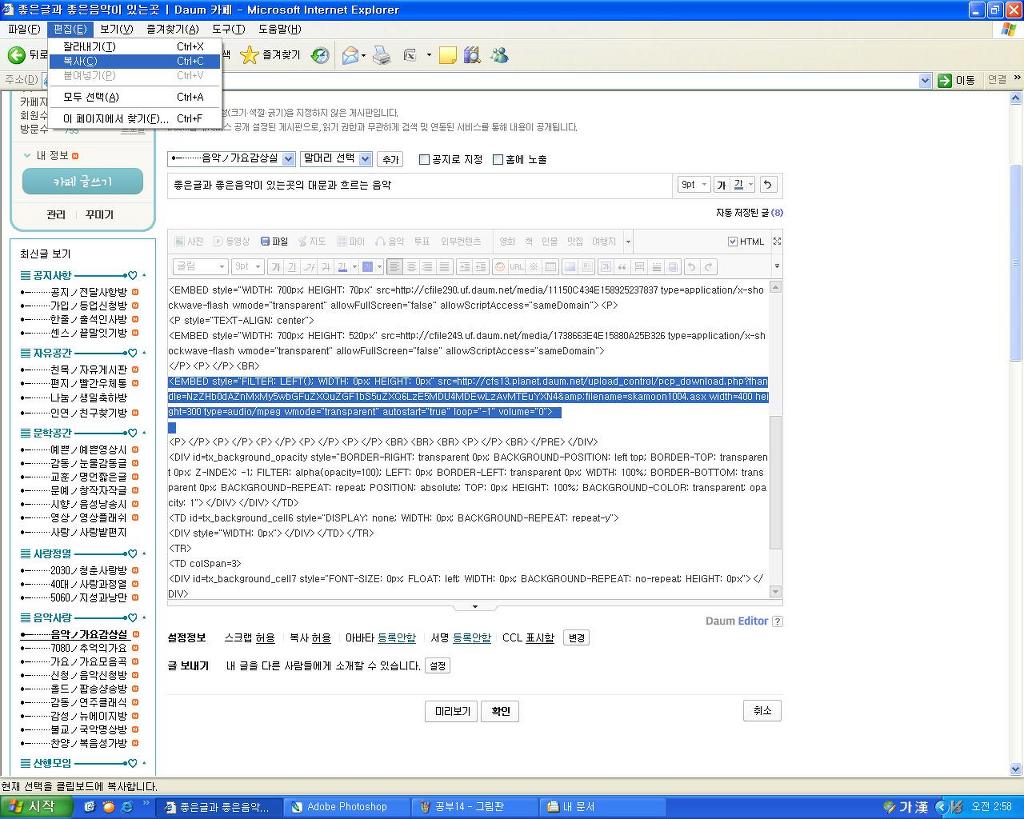Select 복사(C) in the Edit menu
Viewport: 1024px width, 819px height.
click(x=135, y=61)
